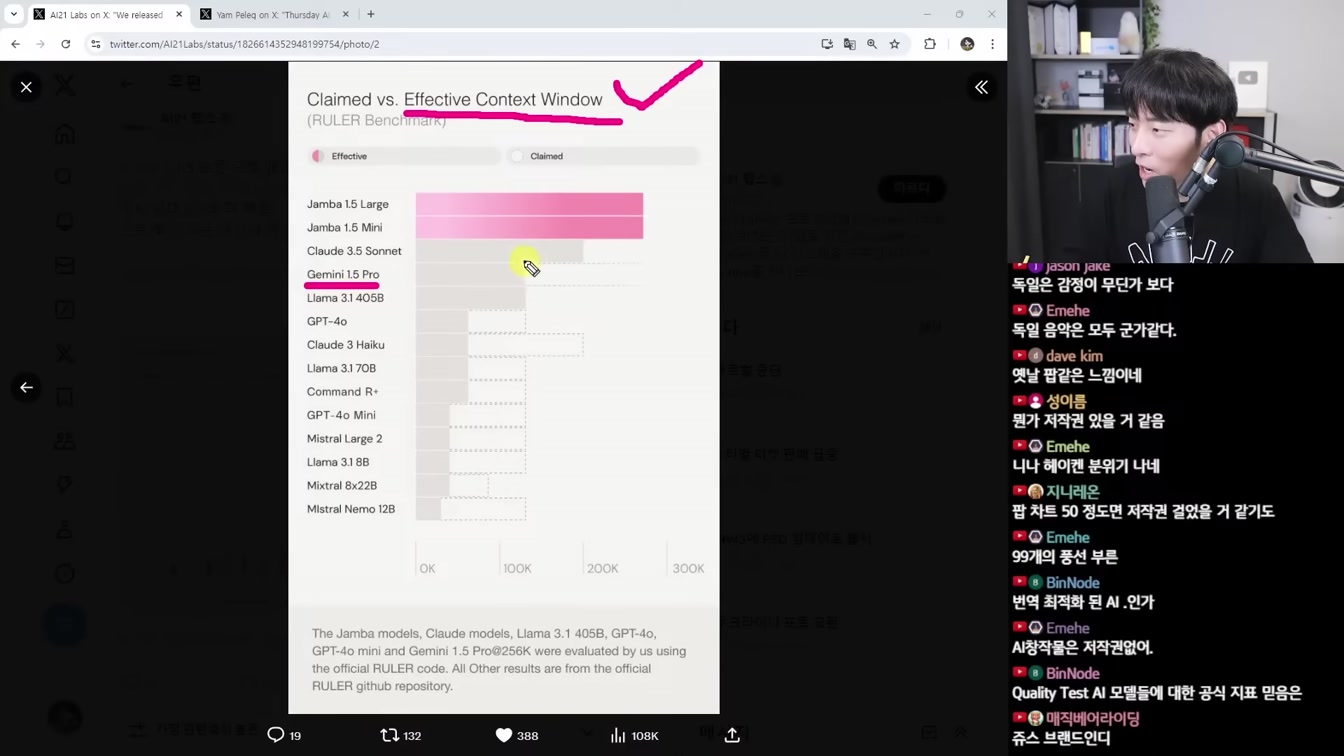This screenshot has height=756, width=1344.
Task: Collapse the side panel with the double chevron
Action: tap(981, 87)
